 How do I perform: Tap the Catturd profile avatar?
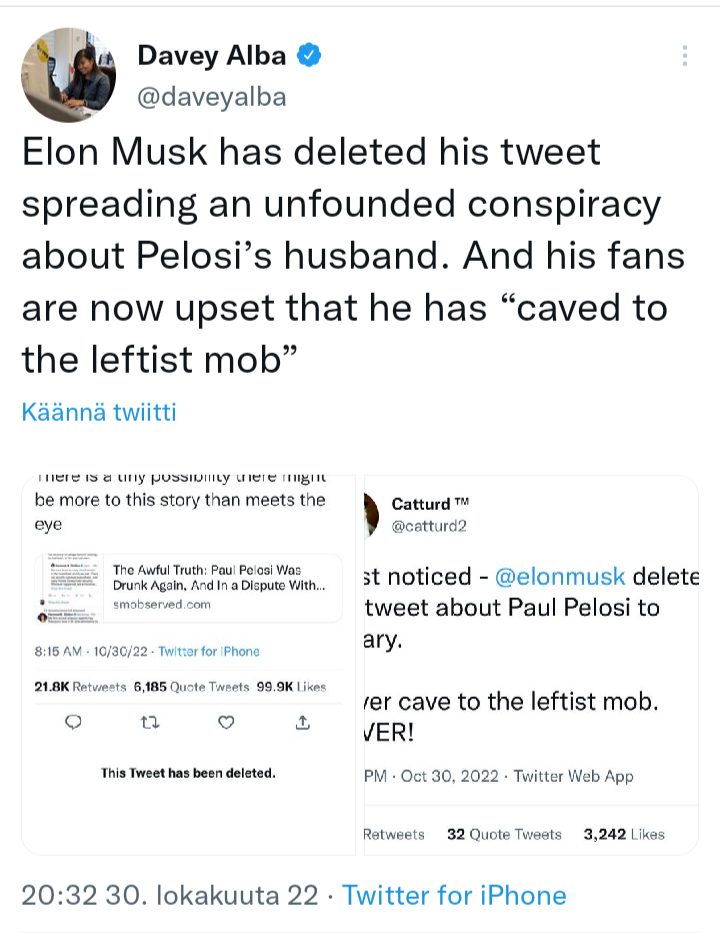[x=370, y=514]
